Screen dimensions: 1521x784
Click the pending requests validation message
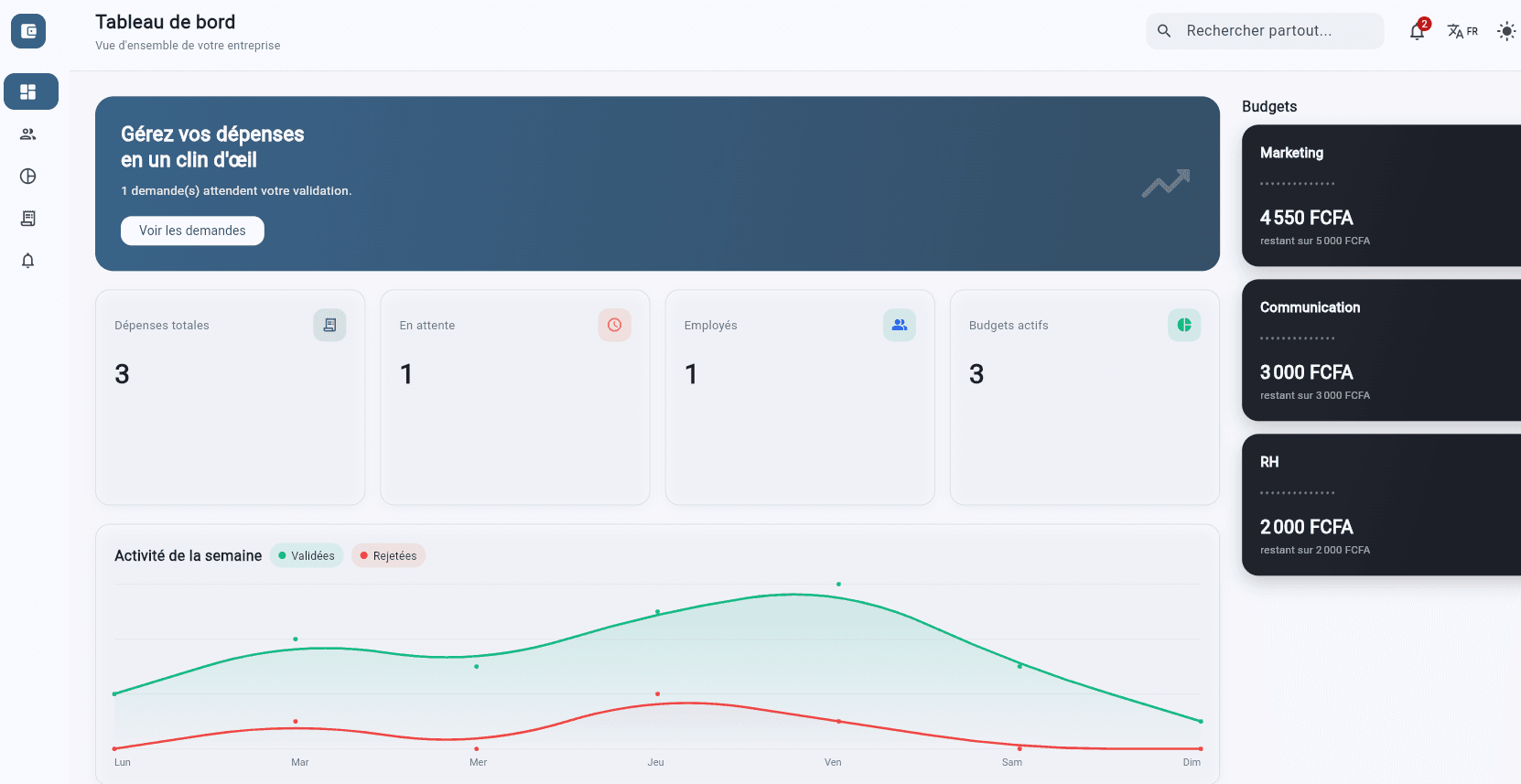pyautogui.click(x=236, y=190)
